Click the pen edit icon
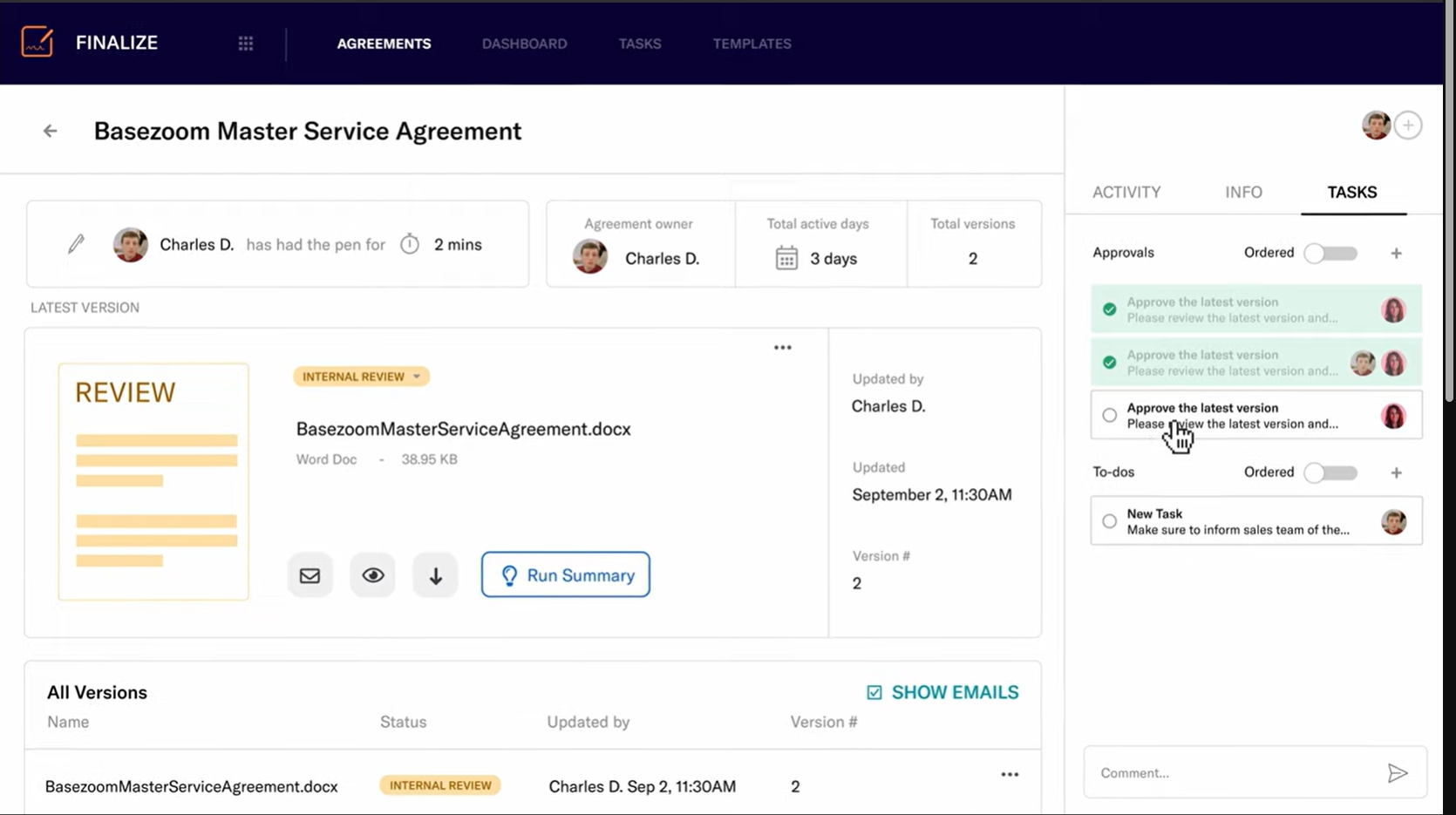The height and width of the screenshot is (815, 1456). [77, 244]
